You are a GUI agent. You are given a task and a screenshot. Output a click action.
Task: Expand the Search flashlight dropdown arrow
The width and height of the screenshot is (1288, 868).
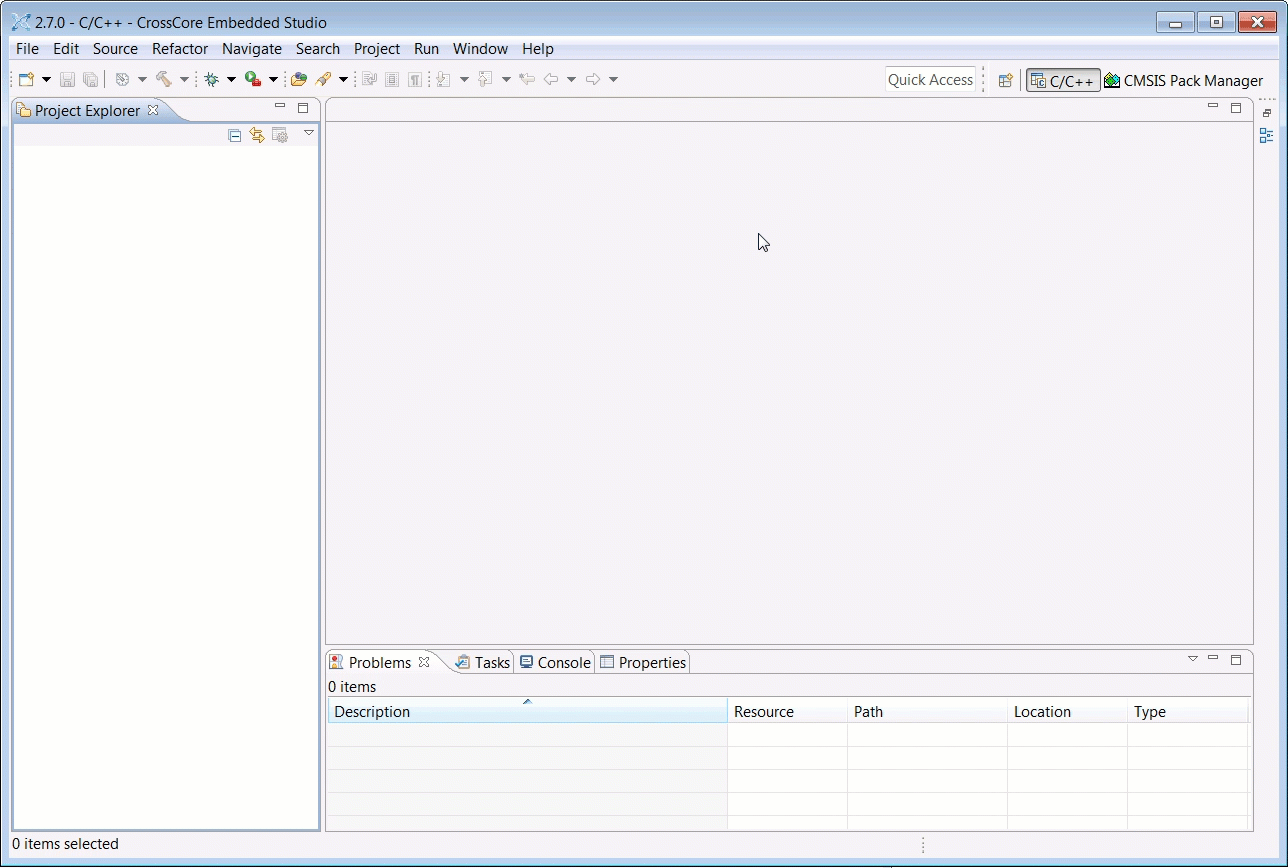(x=343, y=80)
